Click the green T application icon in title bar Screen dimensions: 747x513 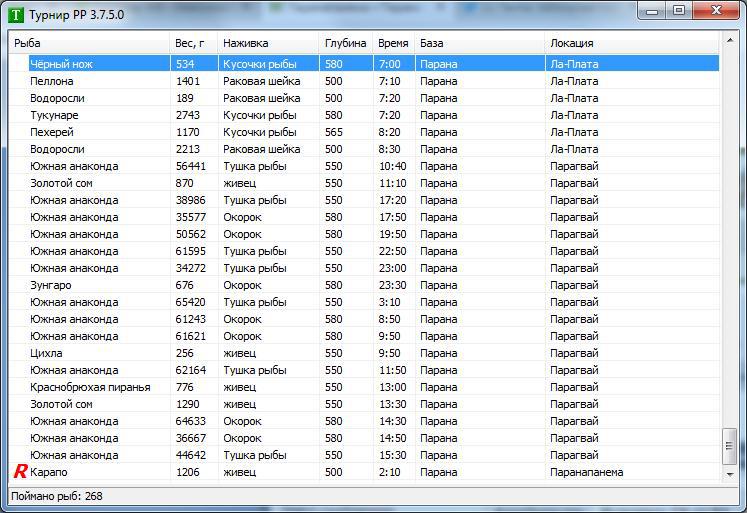(x=15, y=15)
